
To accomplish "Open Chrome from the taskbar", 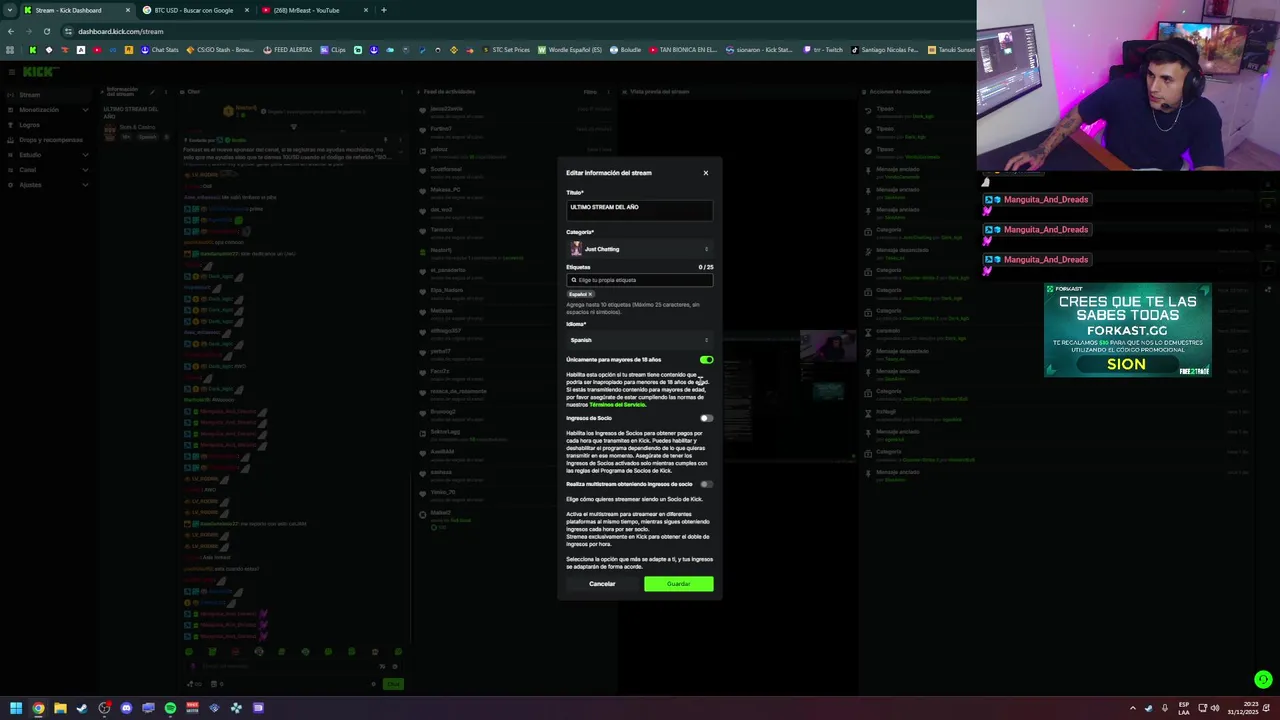I will [x=38, y=708].
